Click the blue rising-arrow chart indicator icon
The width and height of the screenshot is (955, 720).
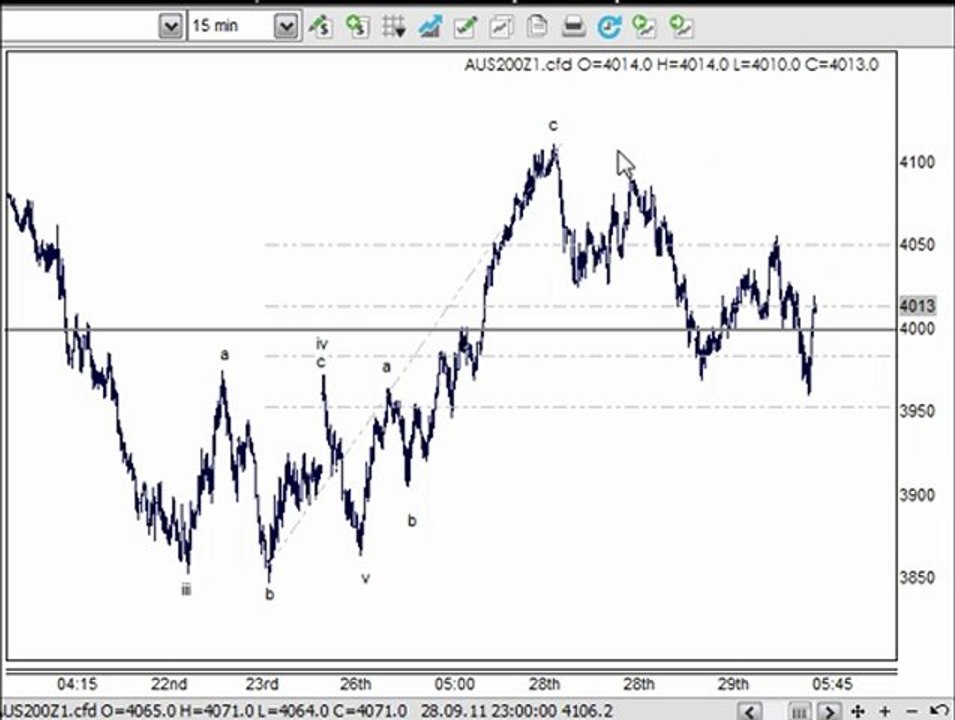430,26
